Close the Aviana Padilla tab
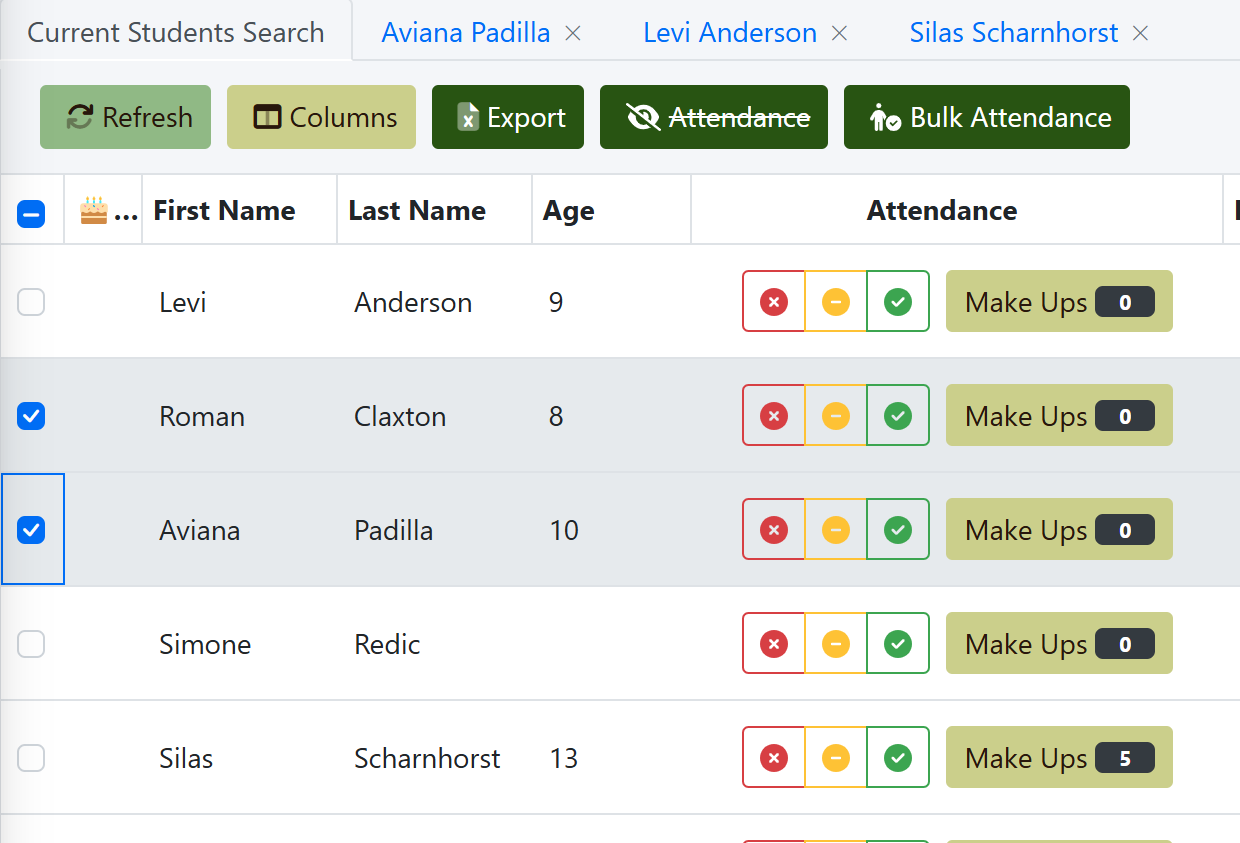Viewport: 1240px width, 843px height. tap(573, 33)
